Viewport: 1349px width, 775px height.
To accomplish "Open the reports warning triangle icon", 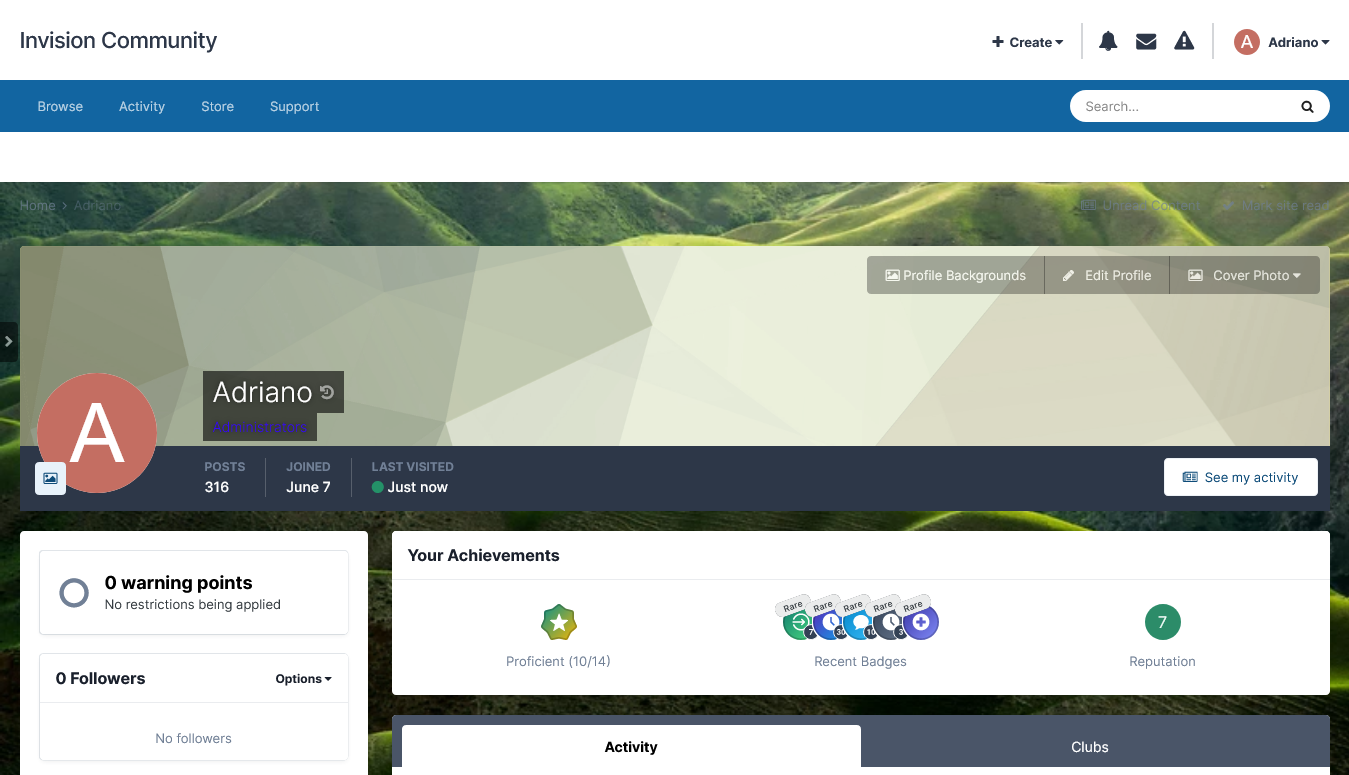I will [x=1184, y=41].
